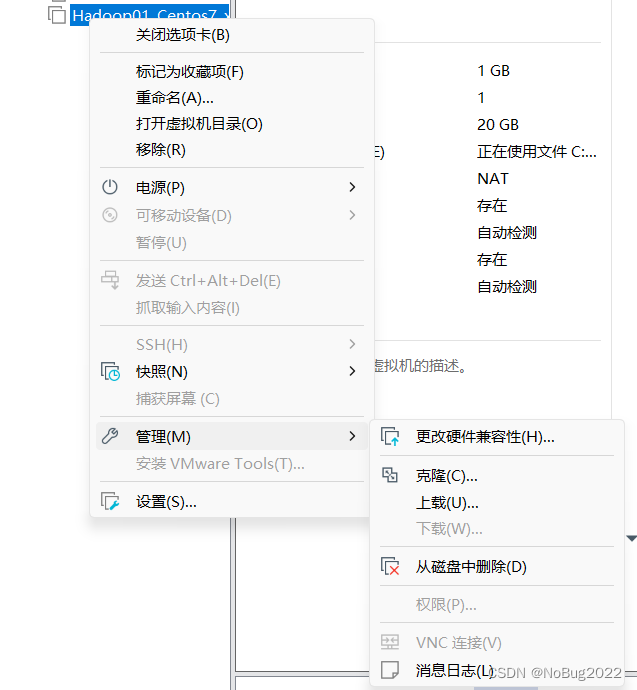Click the settings icon beside 设置(S)
The image size is (637, 690).
(x=110, y=501)
